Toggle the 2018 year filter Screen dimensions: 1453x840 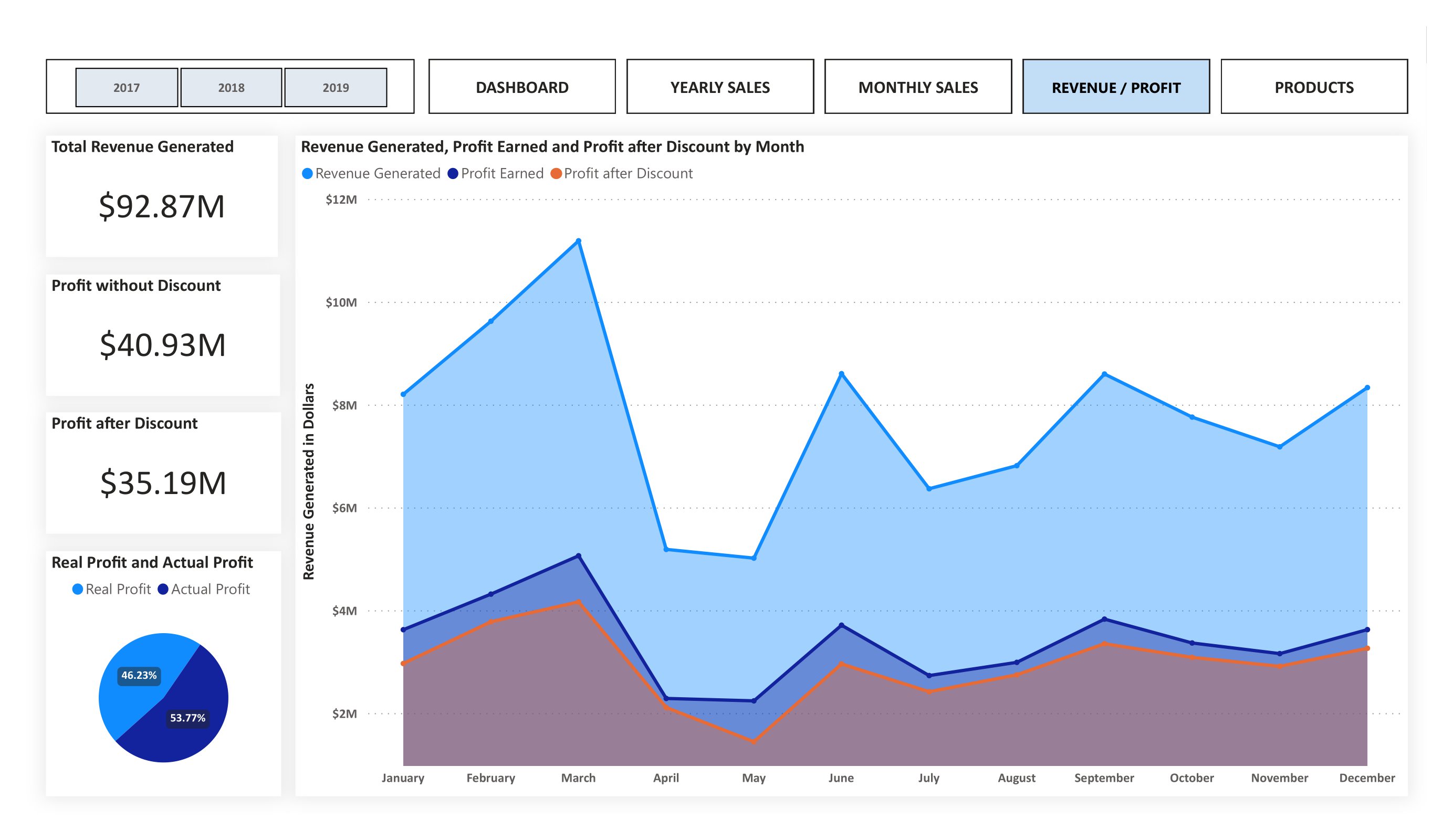tap(232, 87)
